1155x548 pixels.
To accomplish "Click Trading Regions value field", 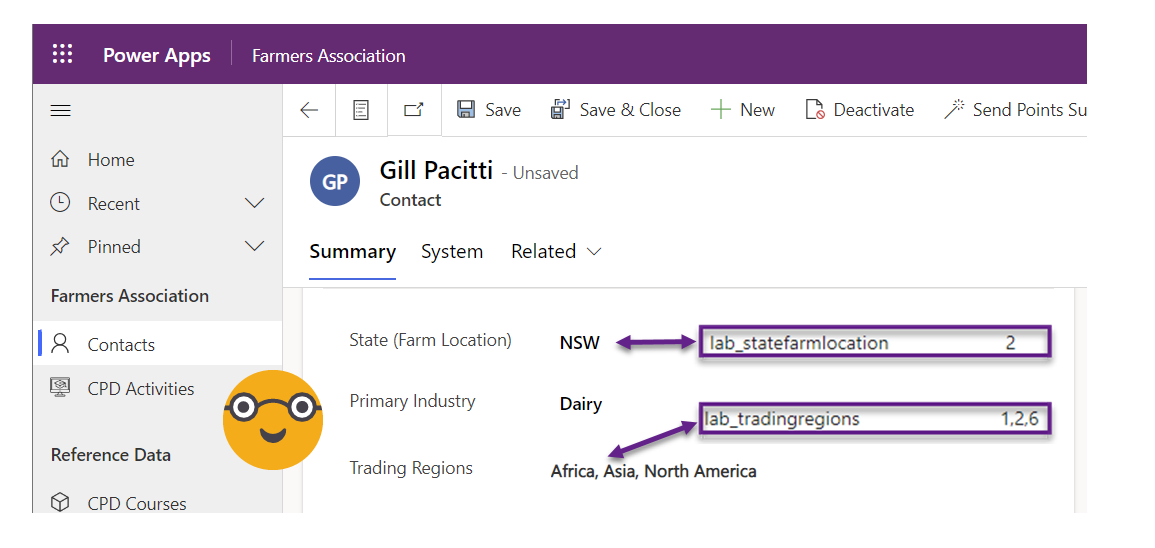I will click(653, 471).
